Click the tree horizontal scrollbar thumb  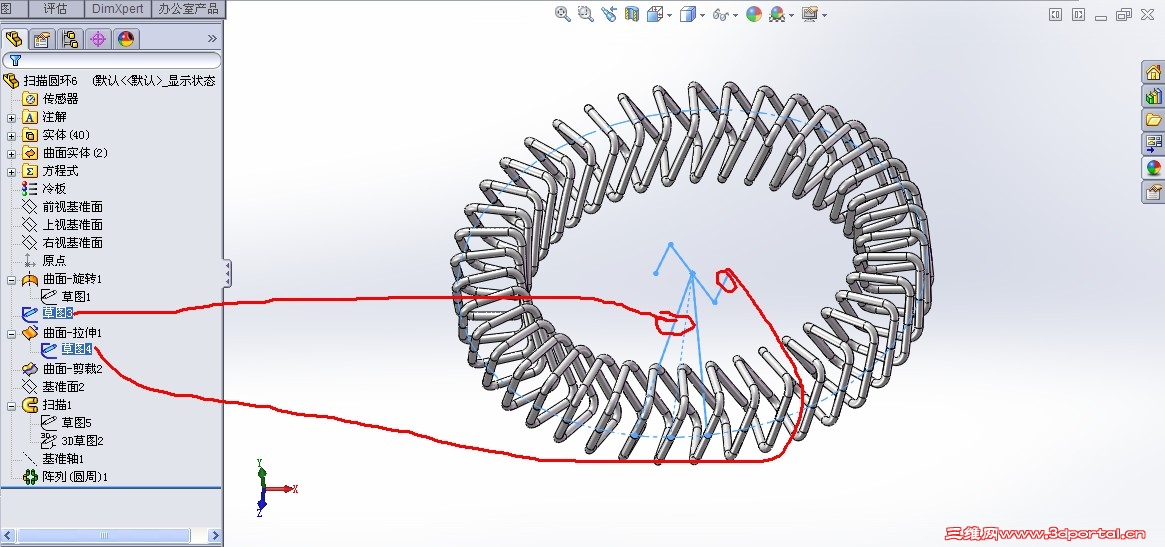pos(103,535)
